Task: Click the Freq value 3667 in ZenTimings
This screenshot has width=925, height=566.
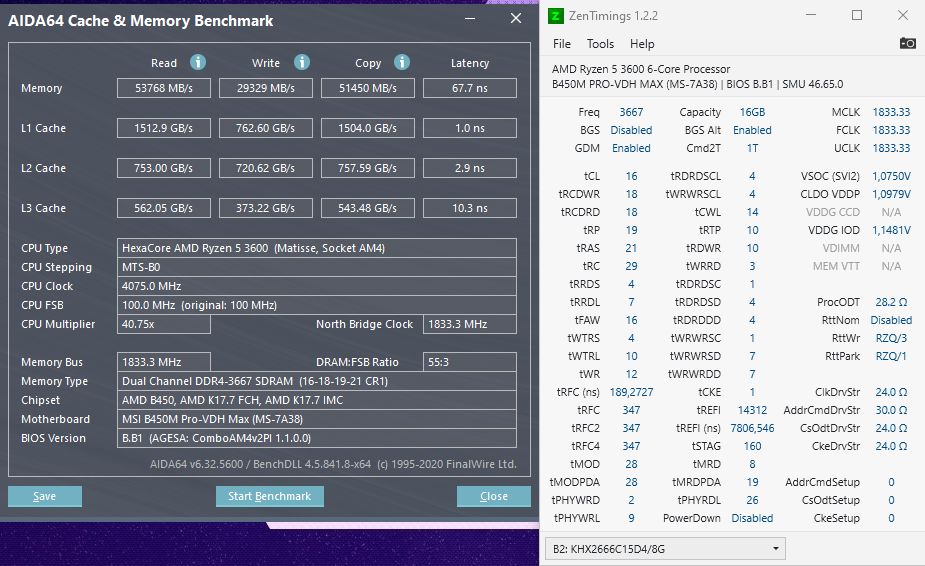Action: click(631, 112)
